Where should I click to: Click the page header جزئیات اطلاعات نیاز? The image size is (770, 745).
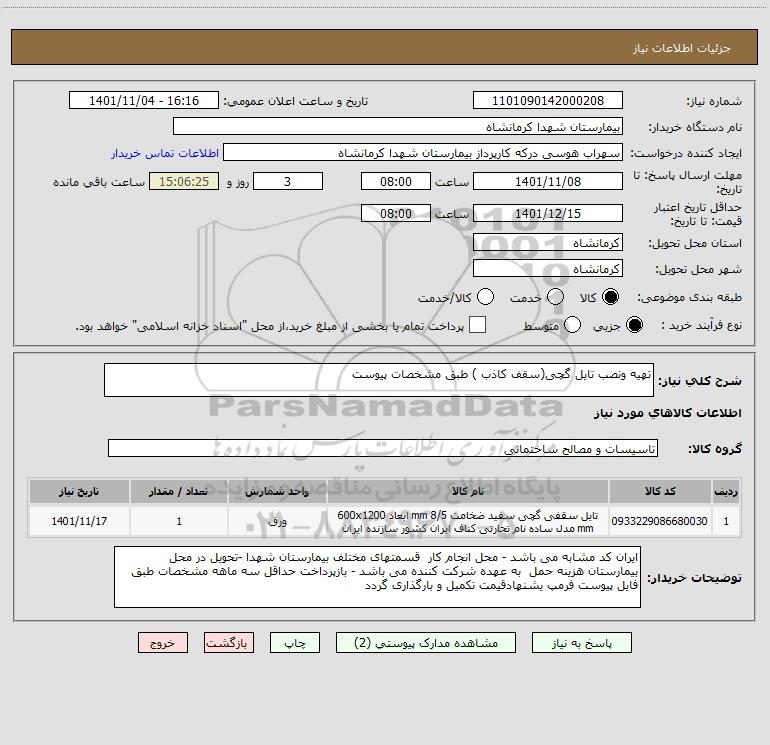point(682,48)
